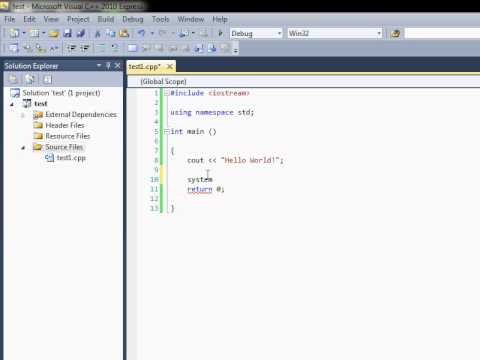
Task: Click the Navigate Backward icon
Action: [183, 33]
